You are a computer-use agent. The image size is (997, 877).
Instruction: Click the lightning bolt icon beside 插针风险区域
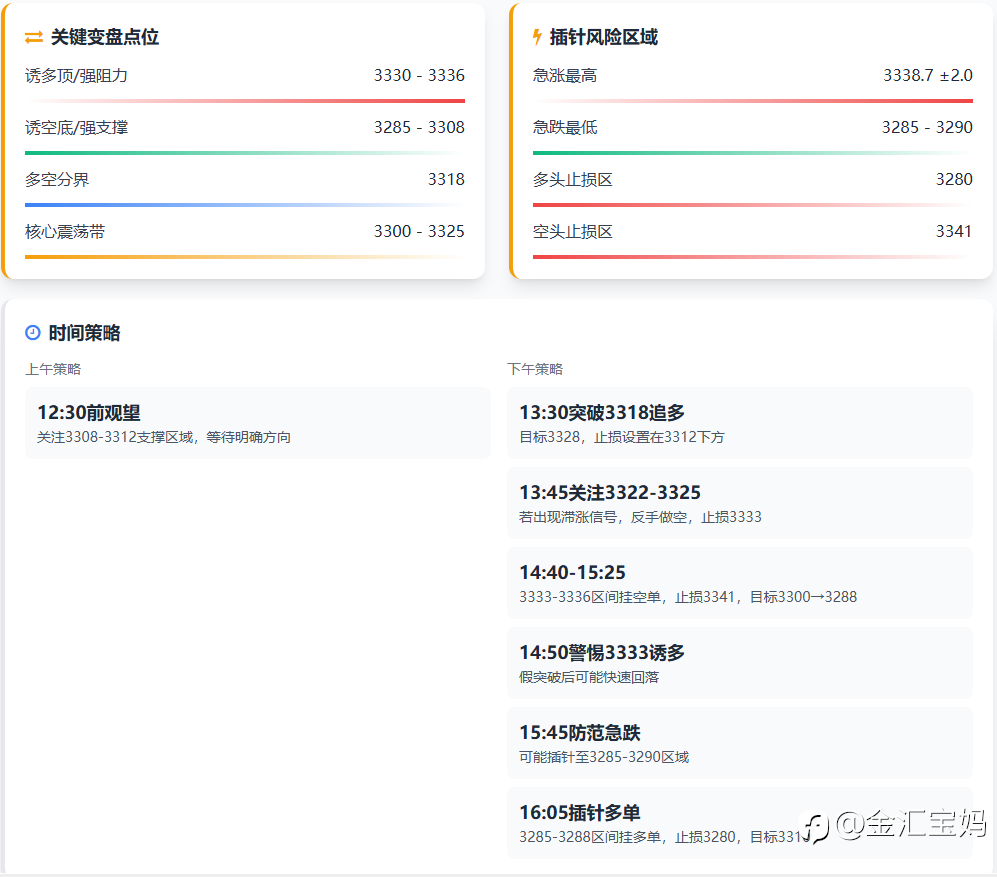tap(537, 38)
